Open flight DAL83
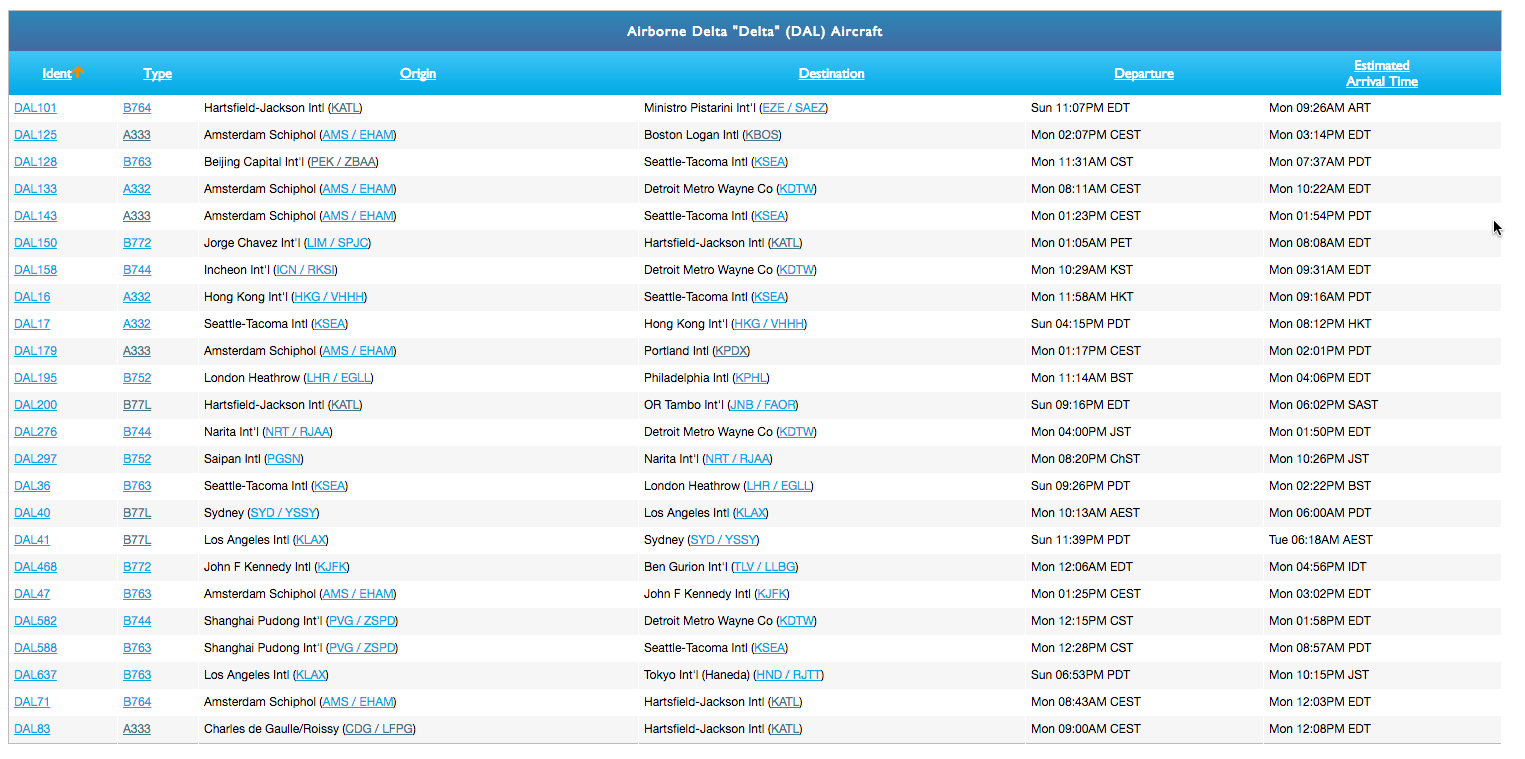Viewport: 1525px width, 759px height. pyautogui.click(x=32, y=729)
